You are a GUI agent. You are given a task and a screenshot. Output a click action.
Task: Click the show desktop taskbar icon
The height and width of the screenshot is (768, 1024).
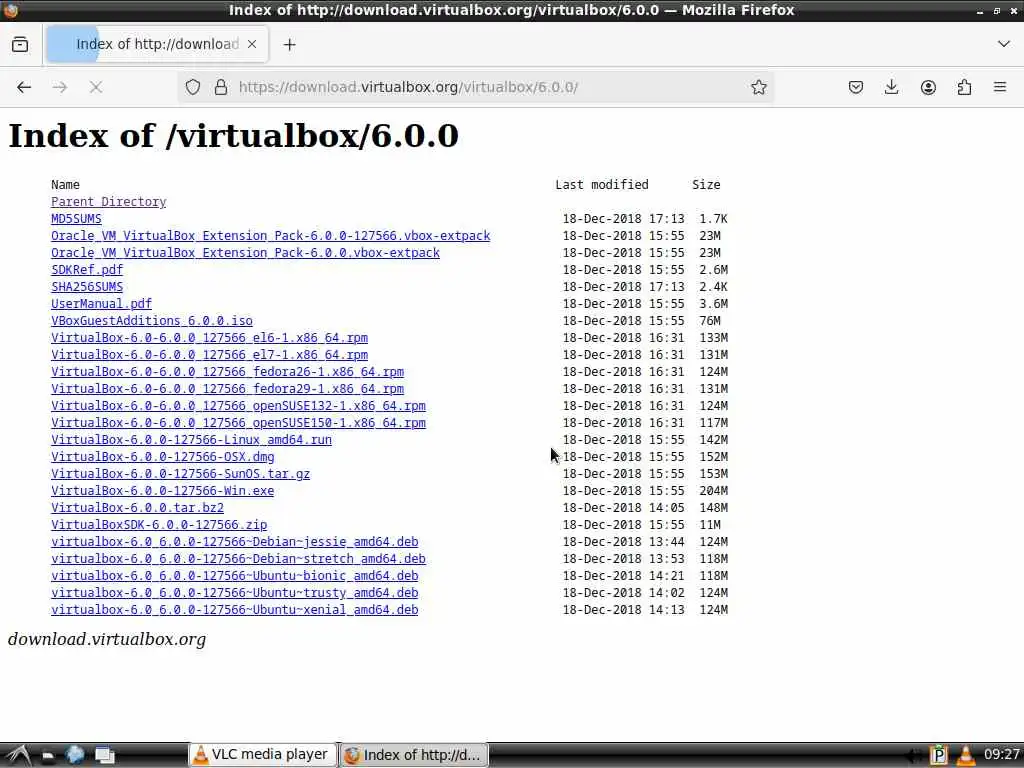pos(104,755)
